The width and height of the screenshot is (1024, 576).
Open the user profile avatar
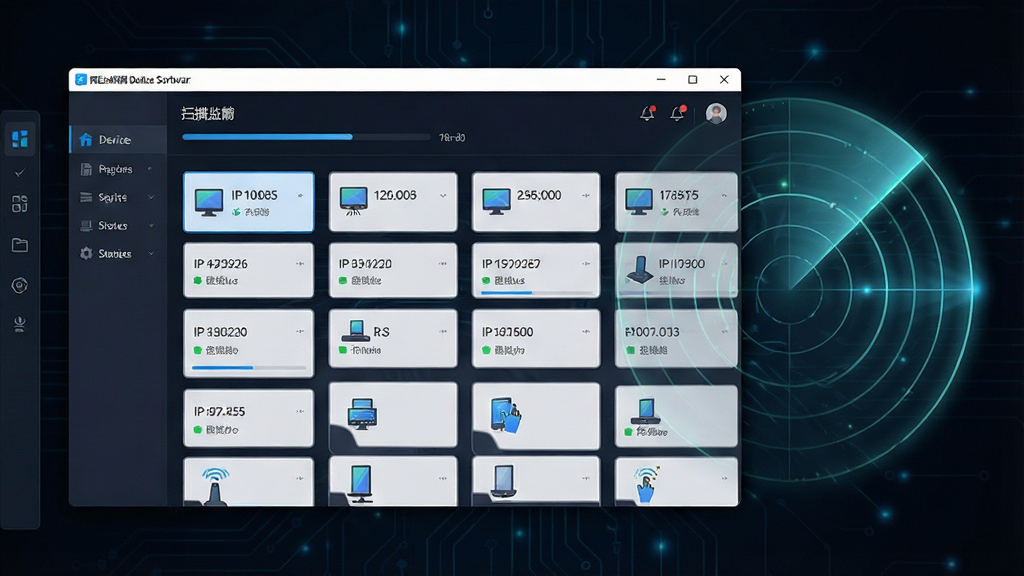pos(716,113)
